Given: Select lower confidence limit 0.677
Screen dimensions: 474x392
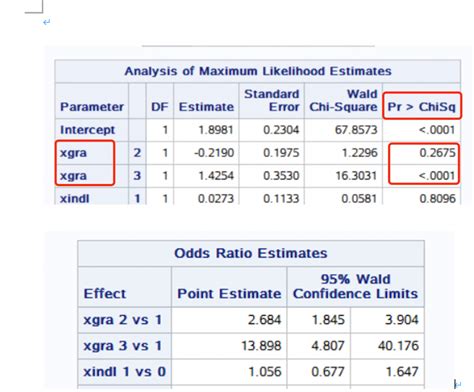Looking at the screenshot, I should point(328,372).
